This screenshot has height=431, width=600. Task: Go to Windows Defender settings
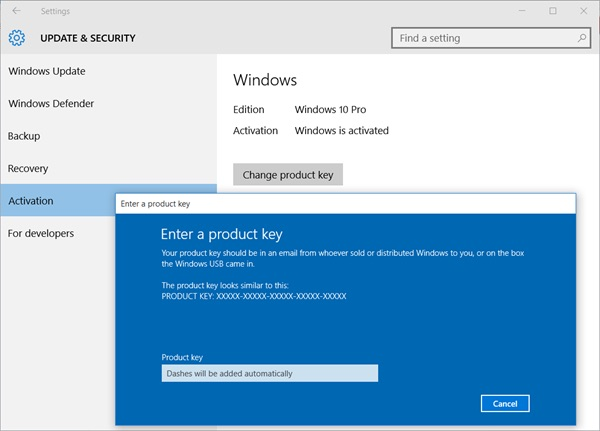point(52,103)
